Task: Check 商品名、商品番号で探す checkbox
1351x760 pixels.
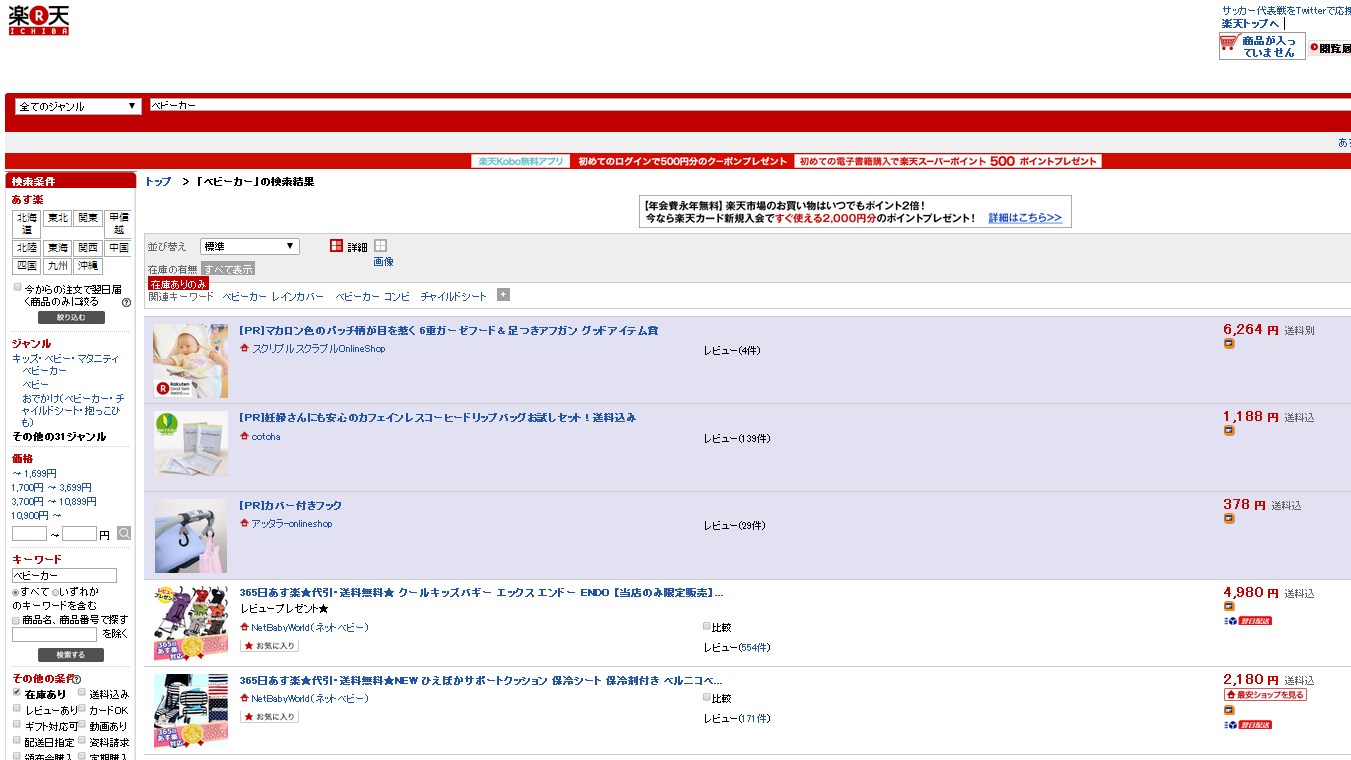Action: pos(16,620)
